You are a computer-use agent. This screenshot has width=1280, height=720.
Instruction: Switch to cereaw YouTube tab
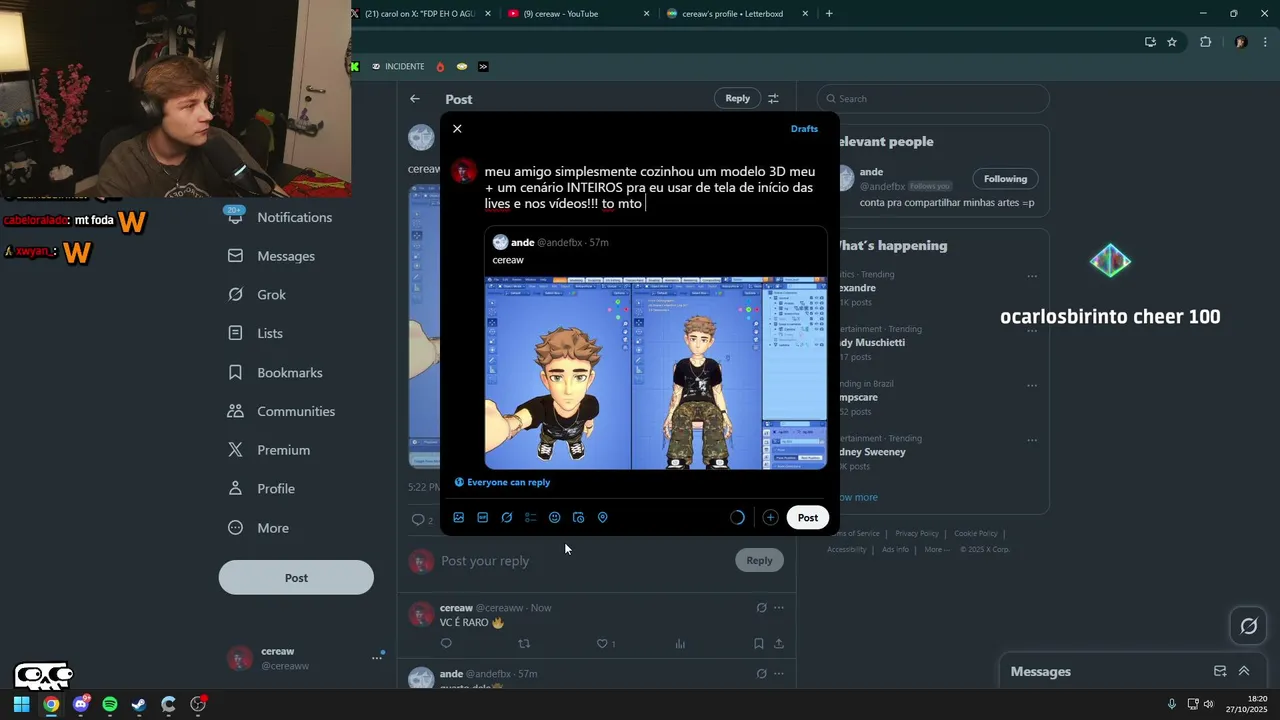tap(578, 14)
